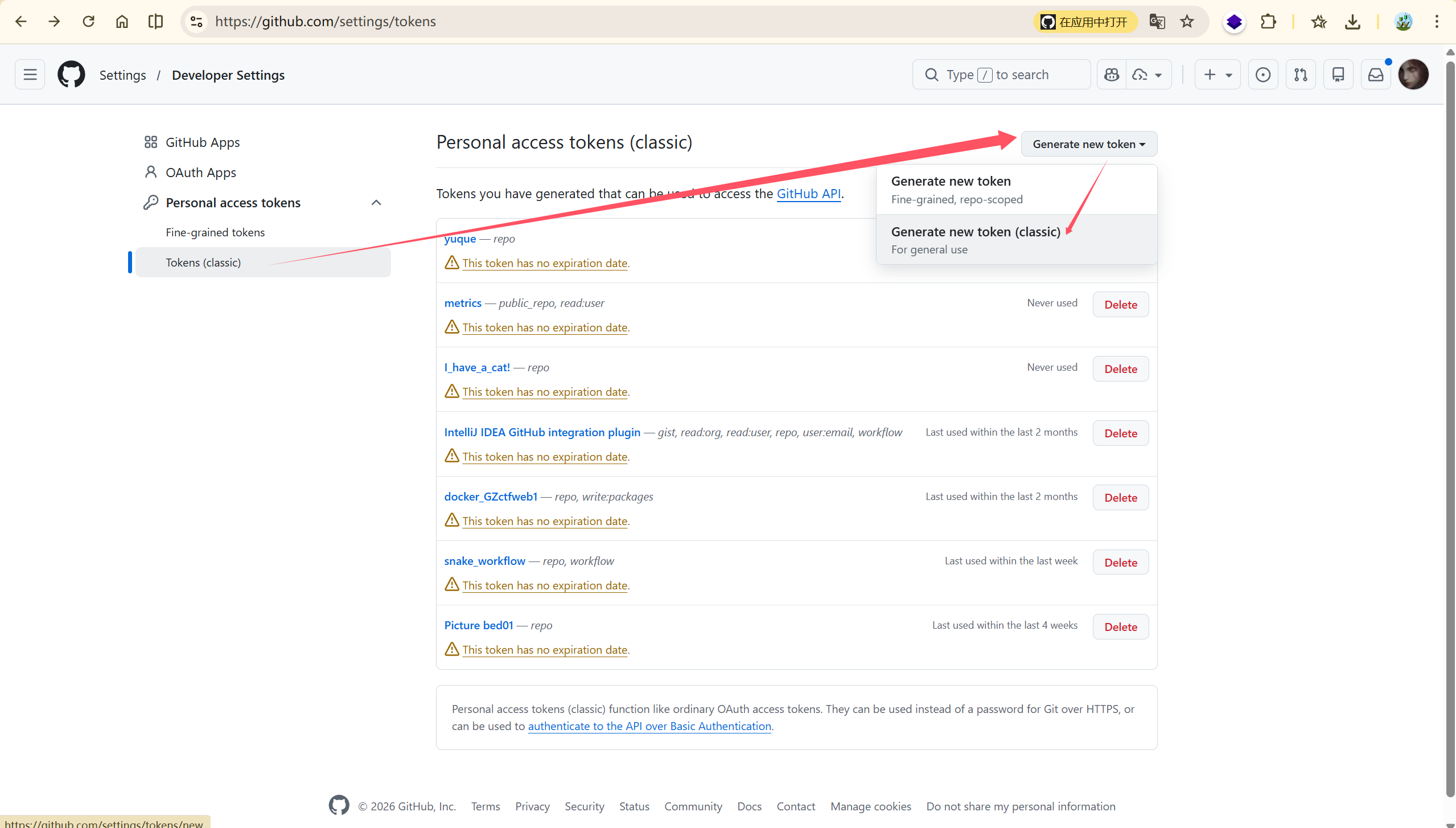
Task: Collapse Personal access tokens section
Action: click(x=376, y=203)
